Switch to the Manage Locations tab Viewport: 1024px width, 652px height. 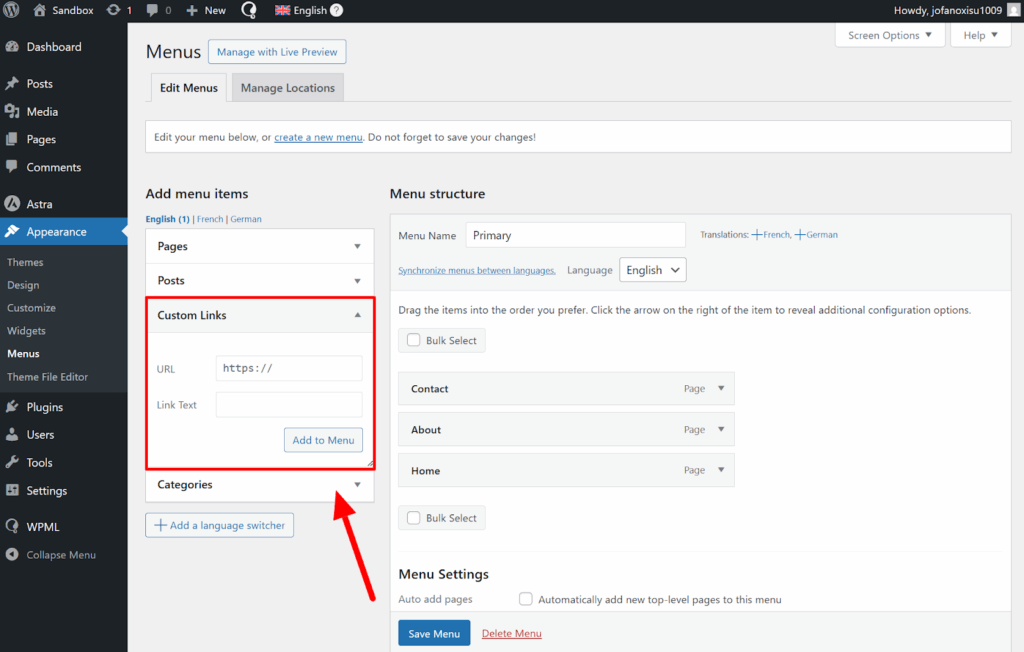287,88
